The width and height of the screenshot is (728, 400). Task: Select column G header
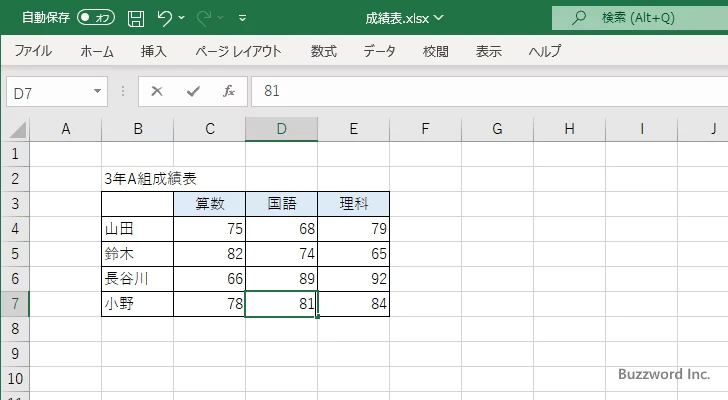click(x=497, y=129)
